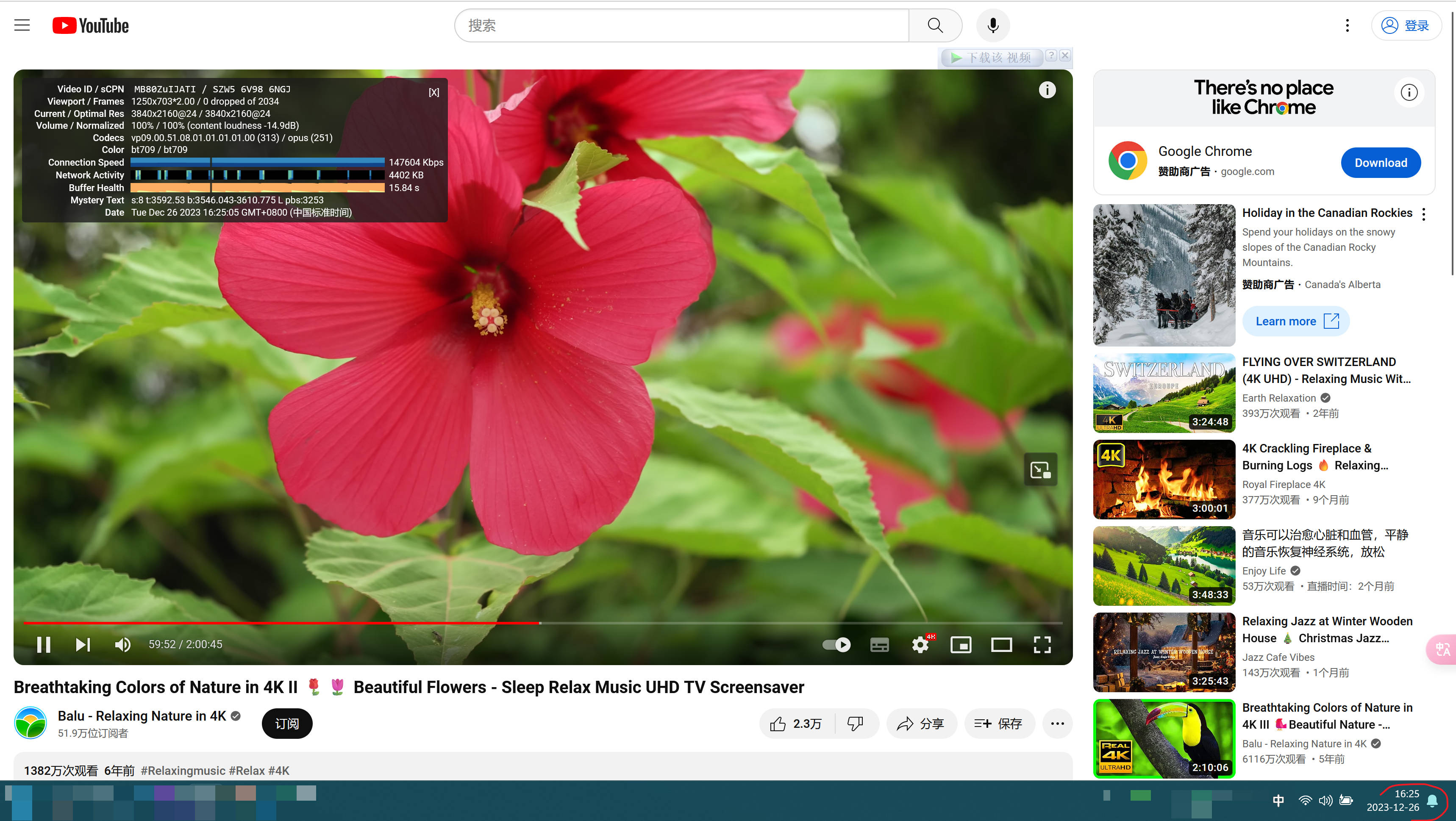The image size is (1456, 821).
Task: Enable miniplayer mode
Action: pyautogui.click(x=961, y=644)
